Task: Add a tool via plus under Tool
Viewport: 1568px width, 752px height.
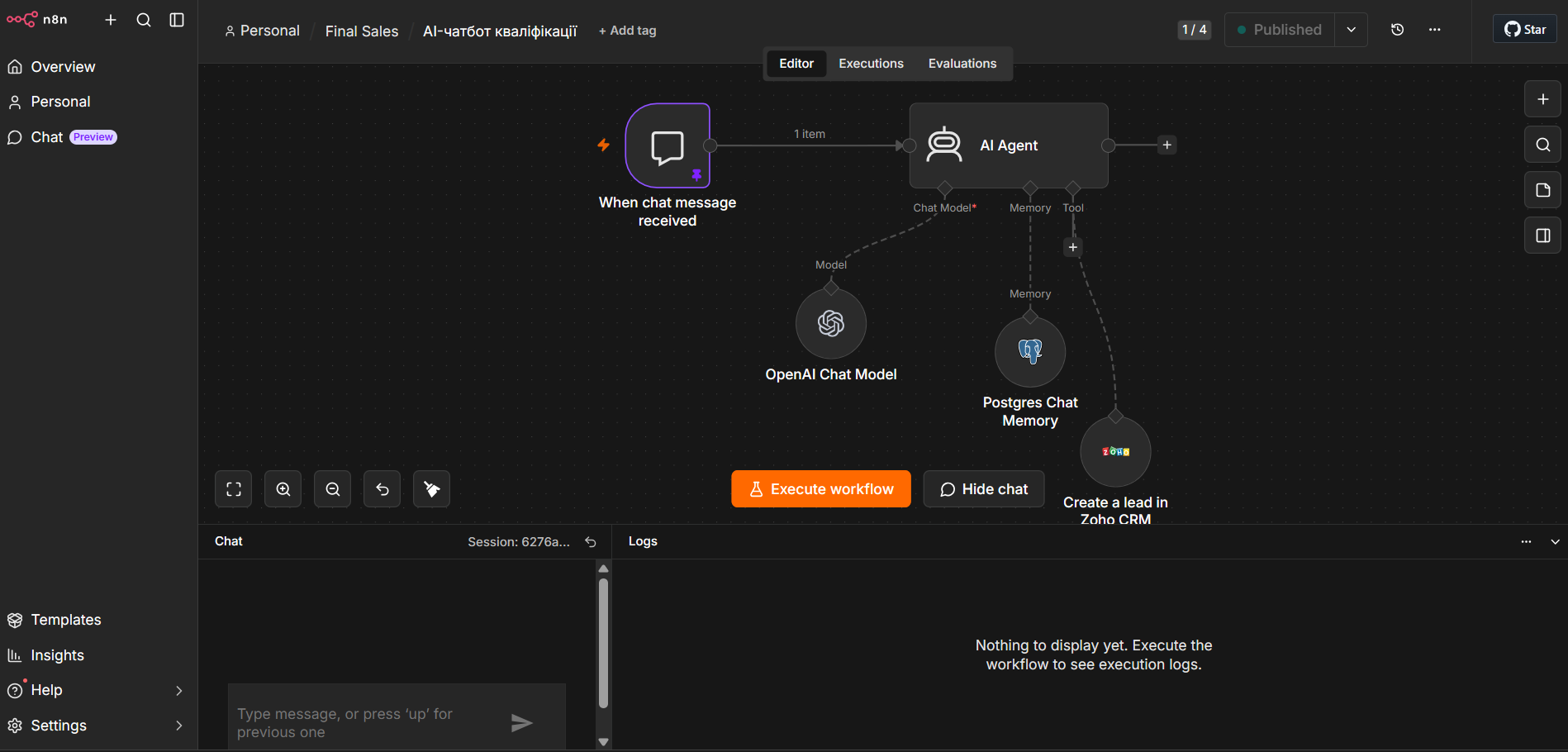Action: point(1073,247)
